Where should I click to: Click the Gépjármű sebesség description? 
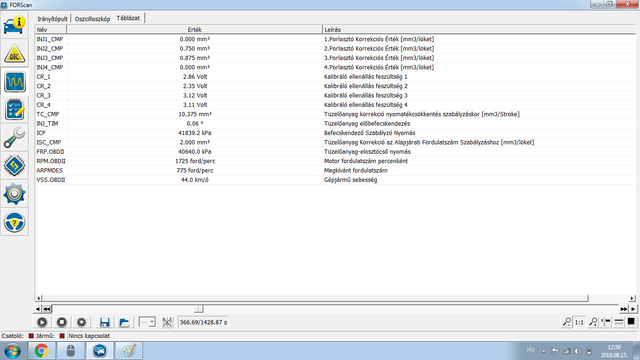(351, 180)
